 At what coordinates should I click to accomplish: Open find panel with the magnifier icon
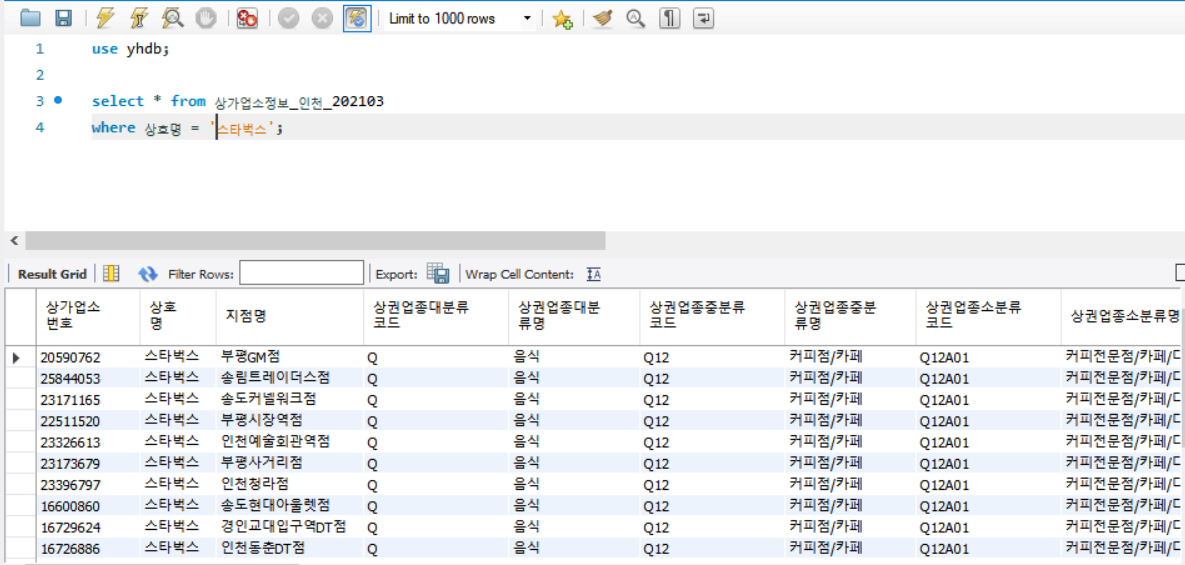point(635,19)
